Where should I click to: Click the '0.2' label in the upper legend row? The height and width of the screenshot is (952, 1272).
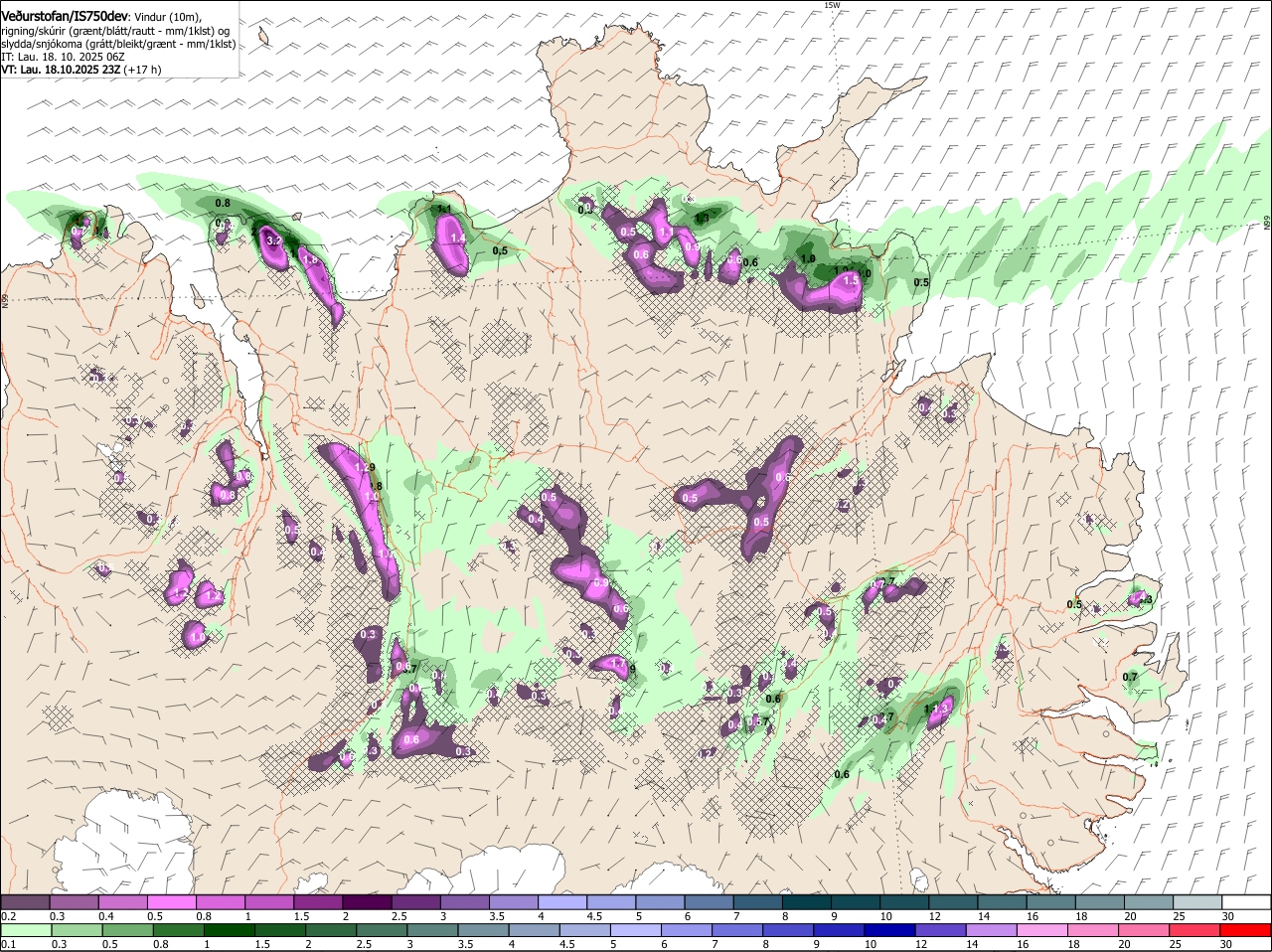[x=8, y=916]
